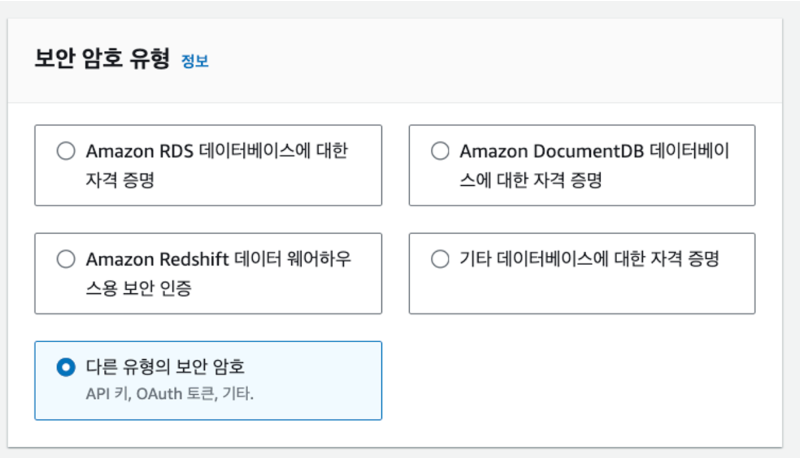
Task: Click the selected 다른 유형의 보안 암호 radio
Action: (66, 367)
